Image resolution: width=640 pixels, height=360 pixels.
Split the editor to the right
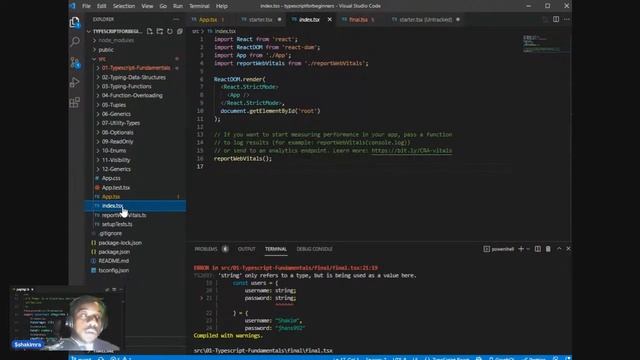(x=556, y=19)
